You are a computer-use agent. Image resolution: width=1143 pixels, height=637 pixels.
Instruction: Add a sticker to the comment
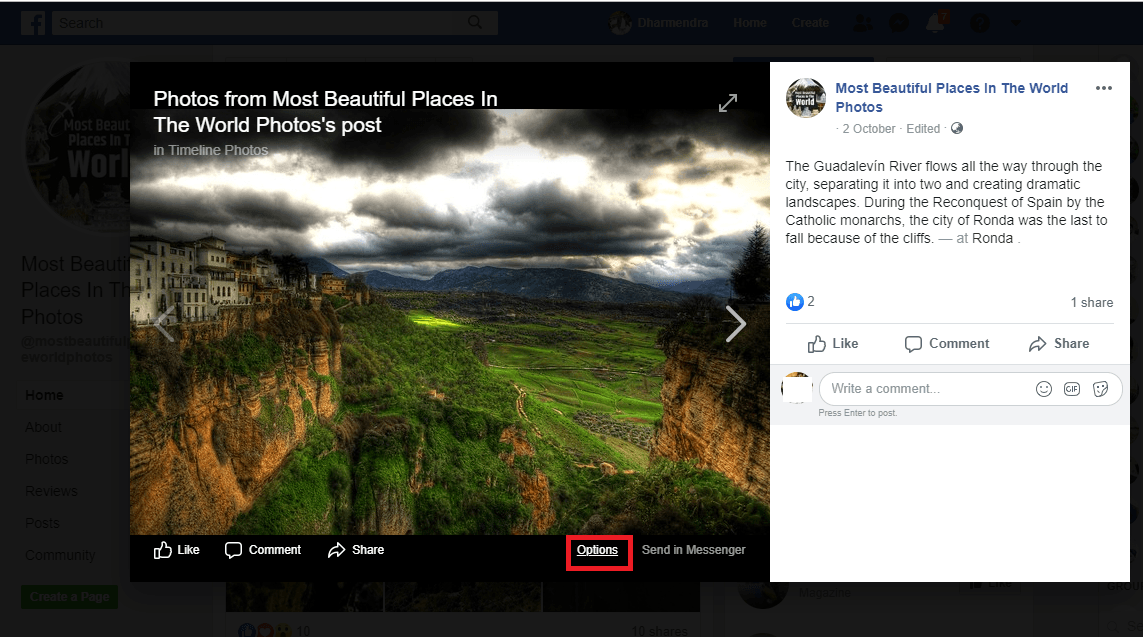pyautogui.click(x=1100, y=389)
